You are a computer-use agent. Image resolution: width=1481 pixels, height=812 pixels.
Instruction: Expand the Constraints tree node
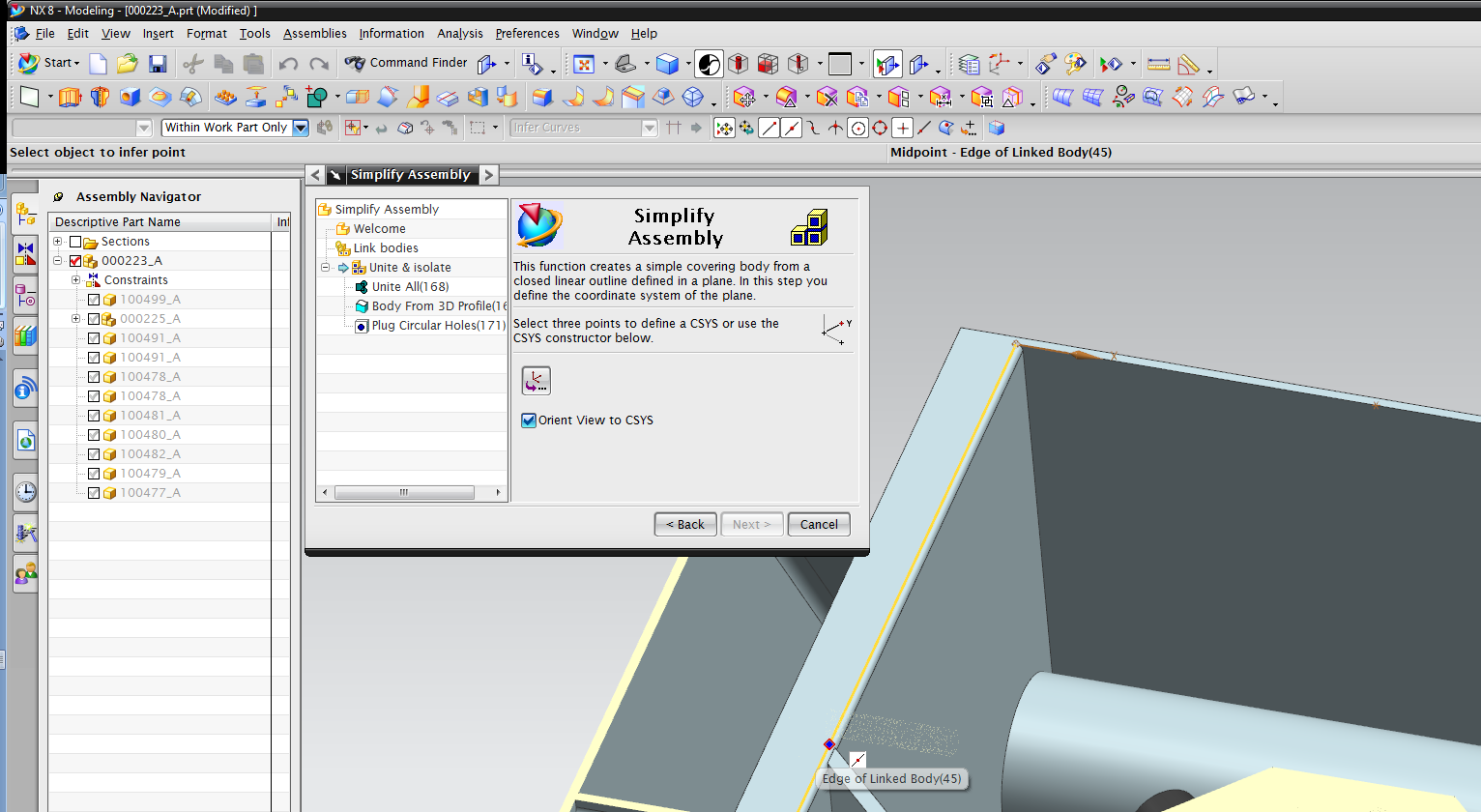[75, 280]
